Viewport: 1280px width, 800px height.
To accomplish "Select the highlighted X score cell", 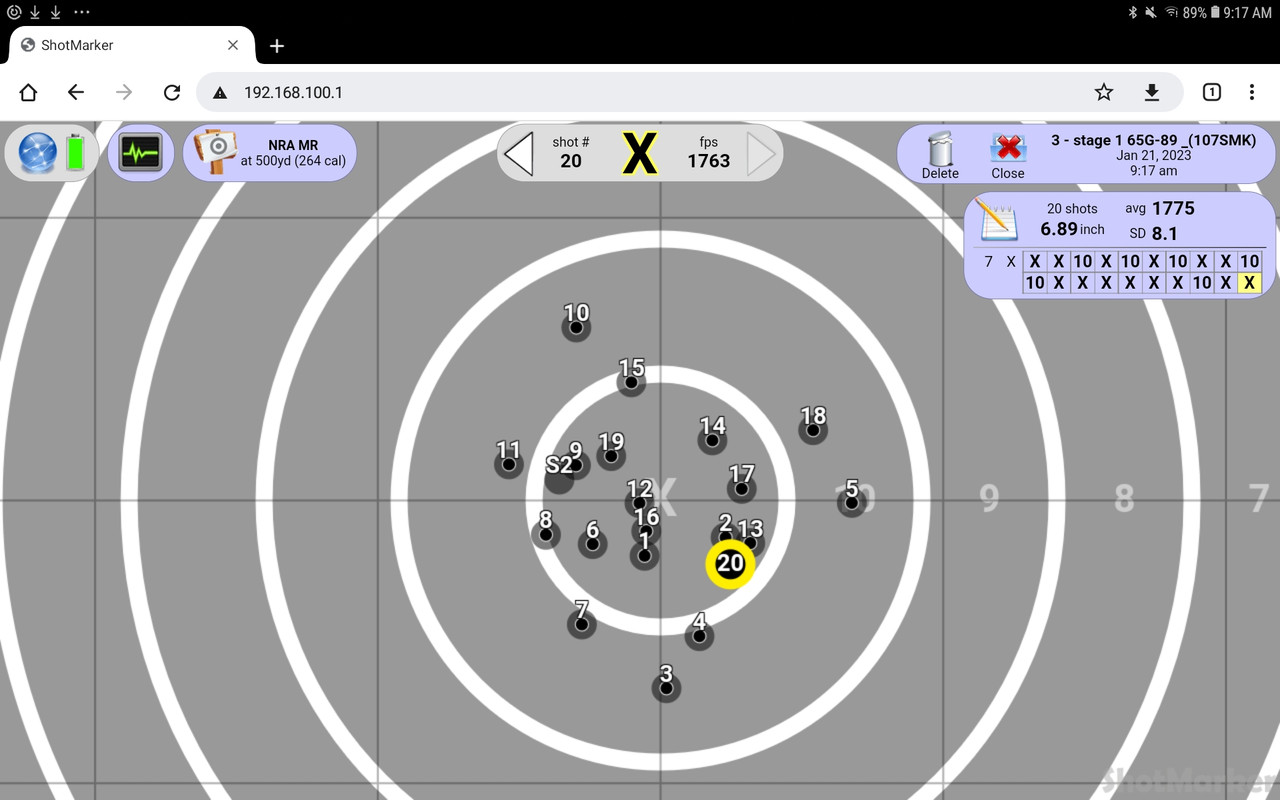I will point(1249,283).
